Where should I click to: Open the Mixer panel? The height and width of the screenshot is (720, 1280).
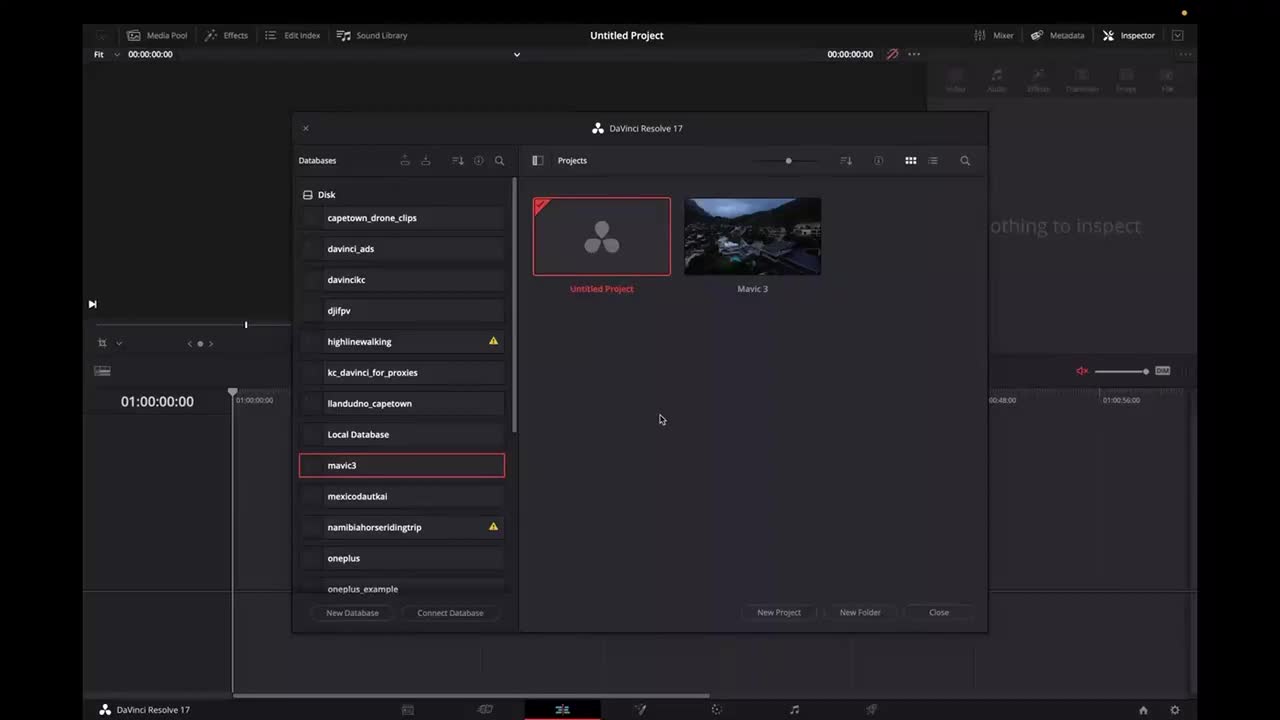pos(994,35)
